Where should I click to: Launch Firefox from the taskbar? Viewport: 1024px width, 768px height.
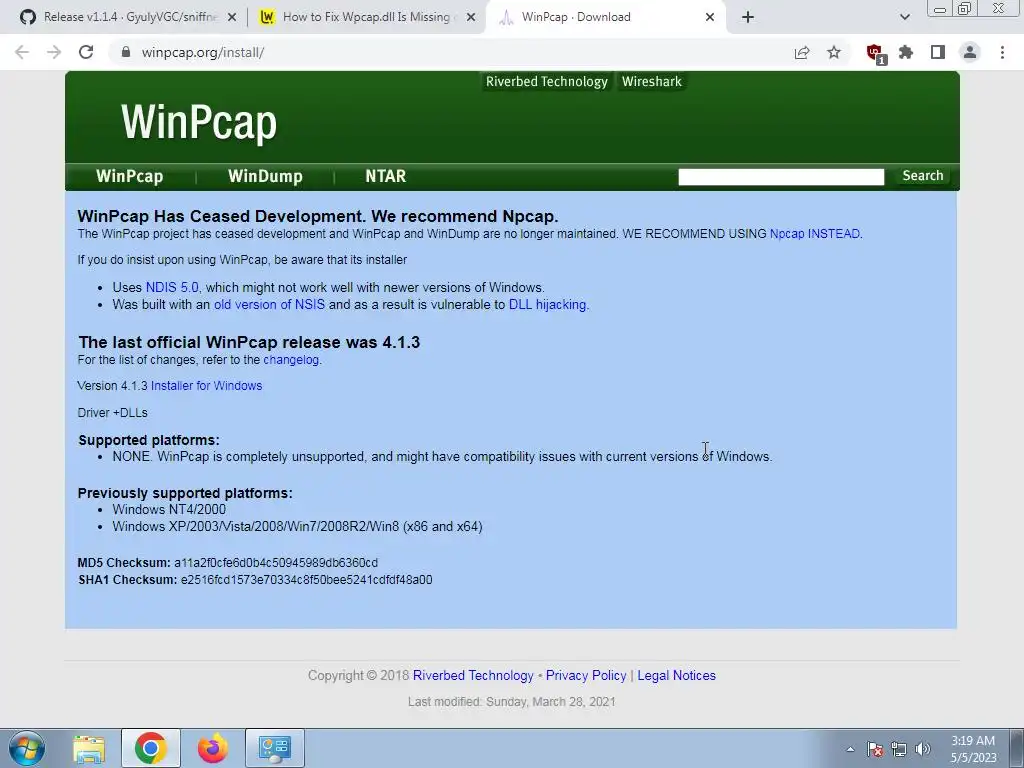212,748
